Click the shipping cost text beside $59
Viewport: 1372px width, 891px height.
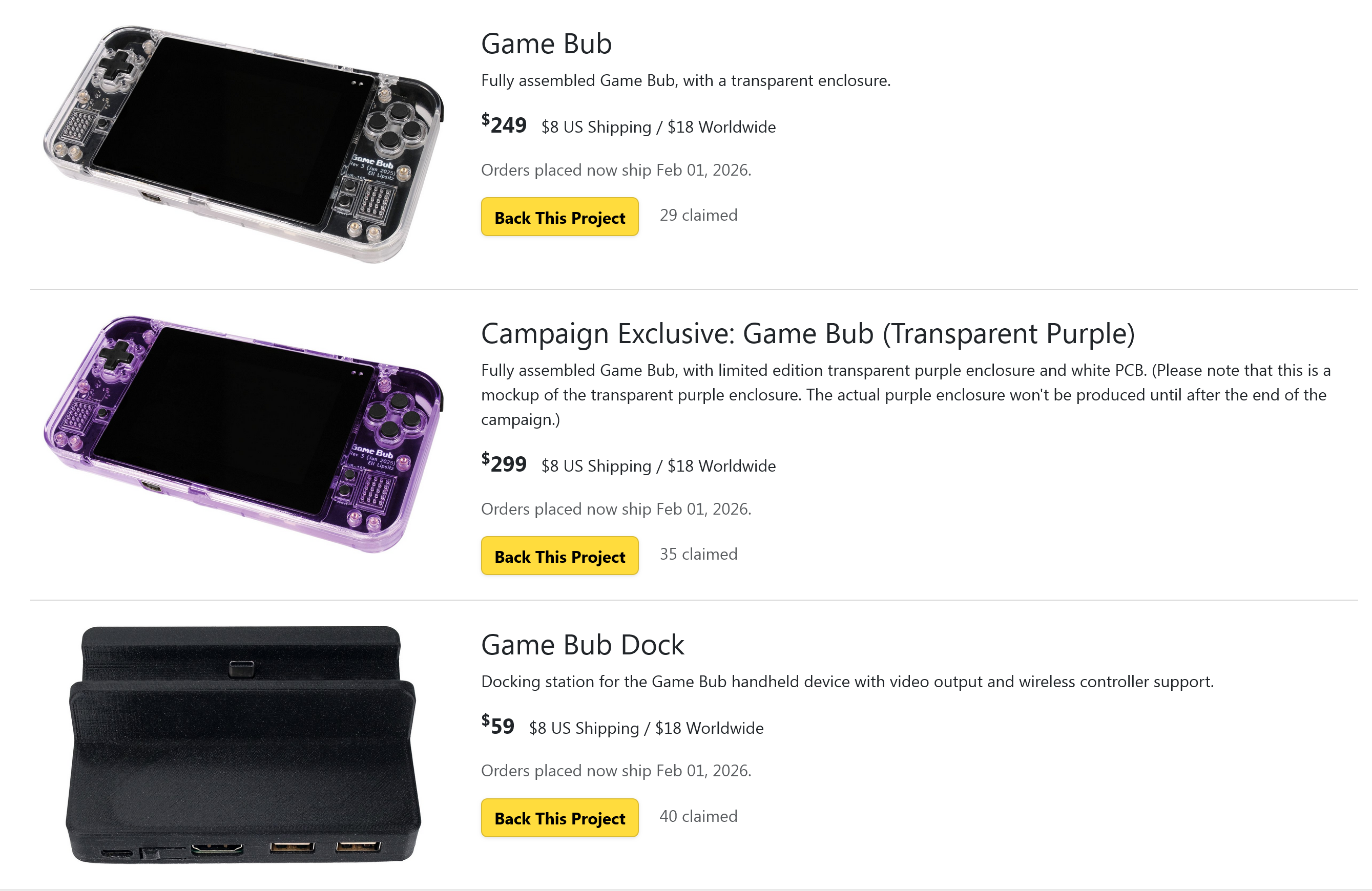pos(646,728)
